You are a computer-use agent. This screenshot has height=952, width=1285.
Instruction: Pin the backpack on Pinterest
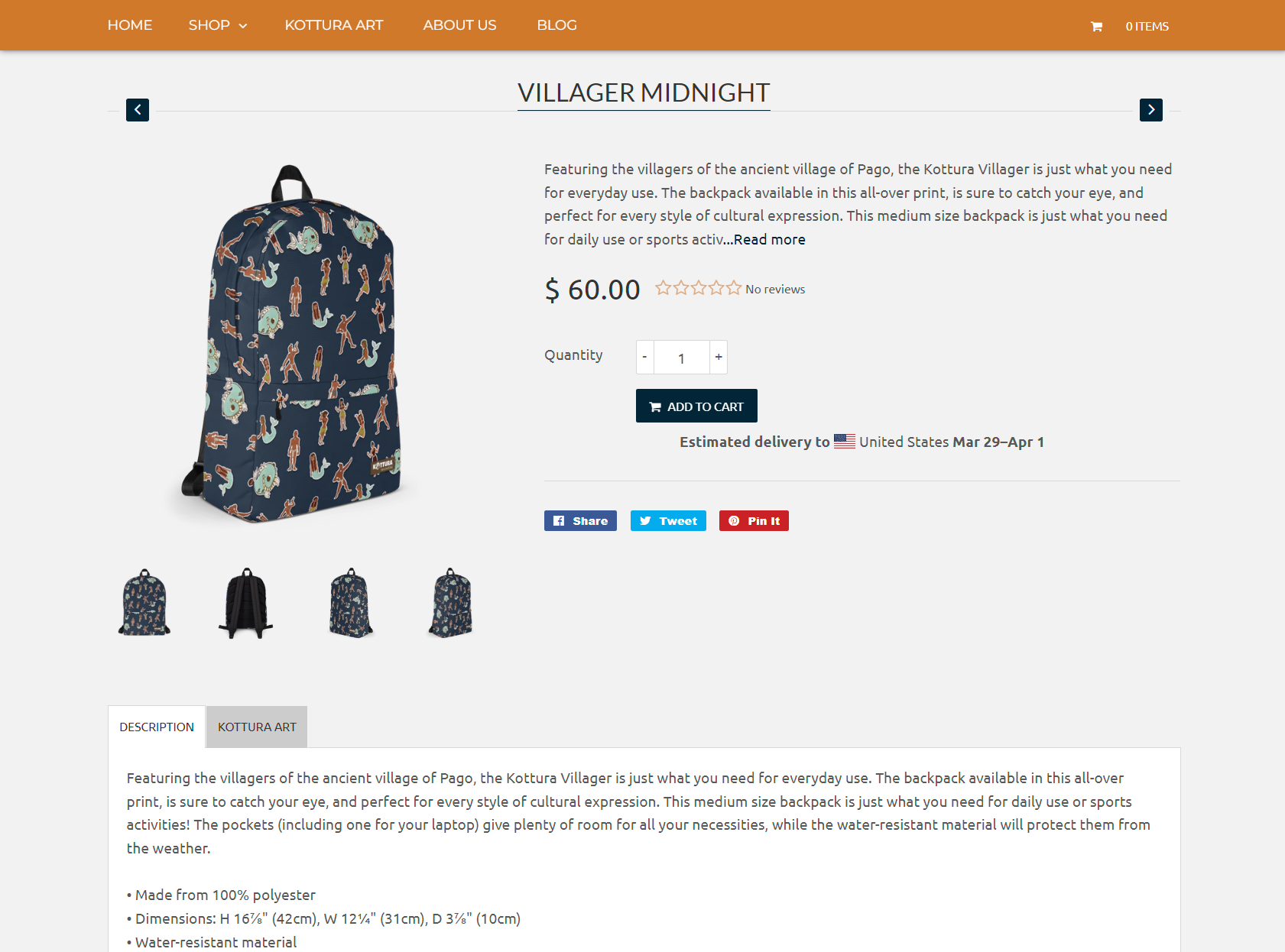[x=754, y=521]
